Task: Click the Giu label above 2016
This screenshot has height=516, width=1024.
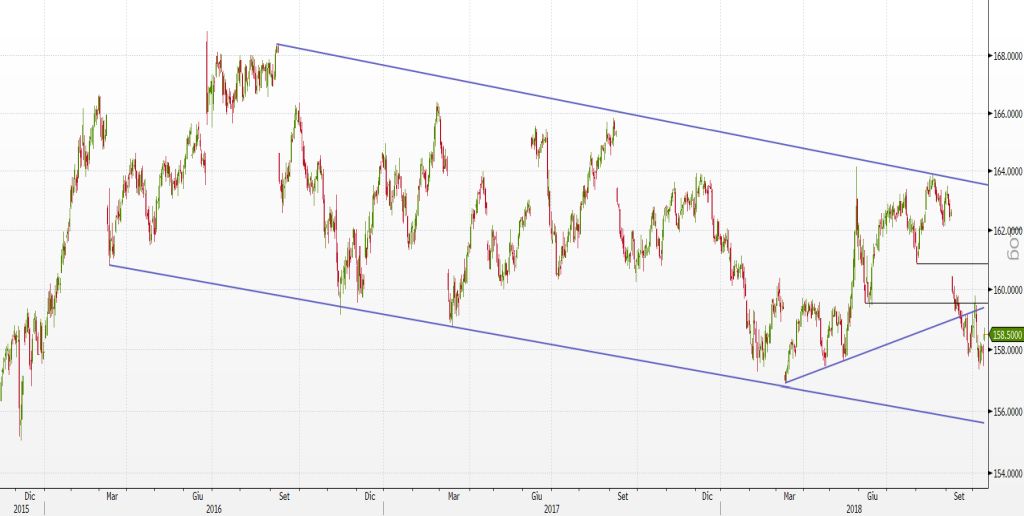Action: 198,495
